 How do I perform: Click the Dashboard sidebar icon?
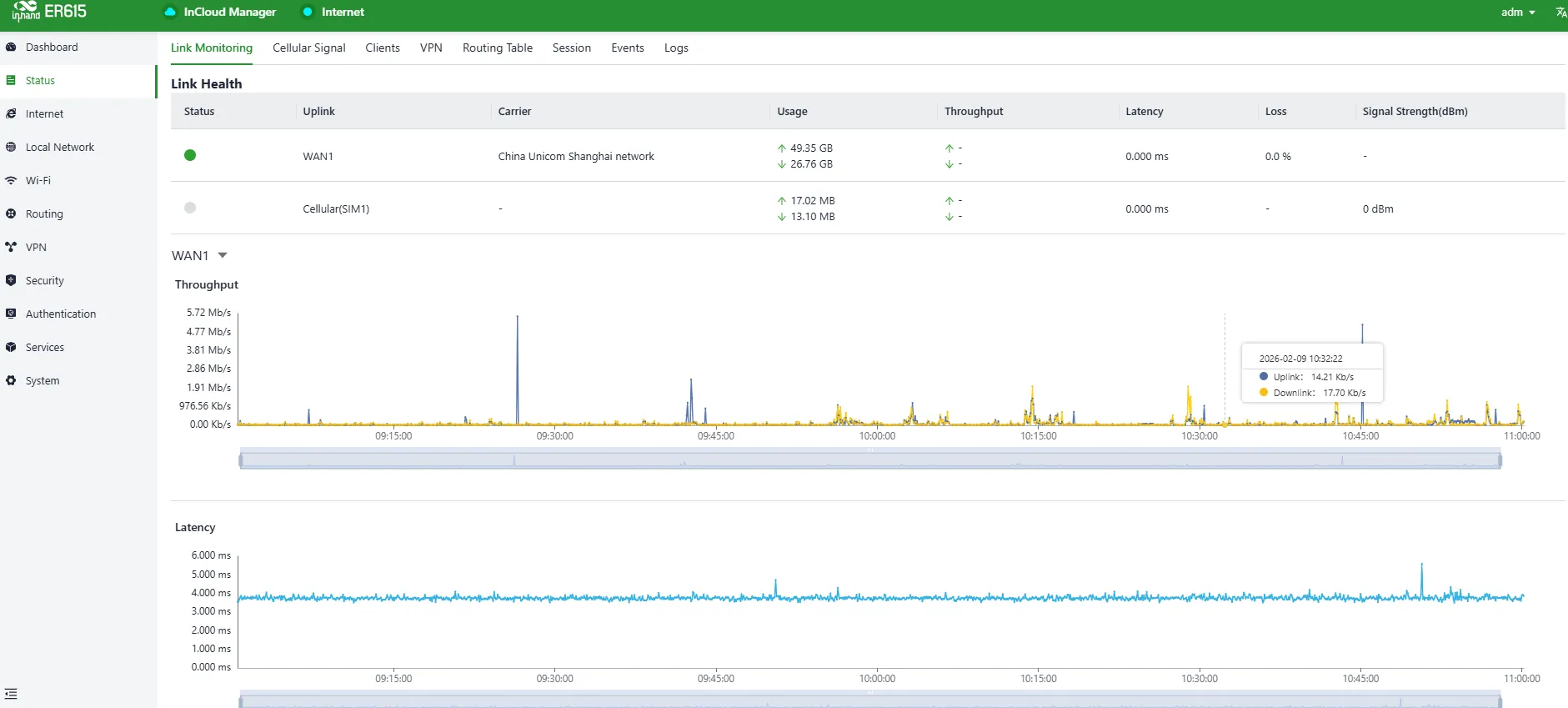pyautogui.click(x=11, y=48)
